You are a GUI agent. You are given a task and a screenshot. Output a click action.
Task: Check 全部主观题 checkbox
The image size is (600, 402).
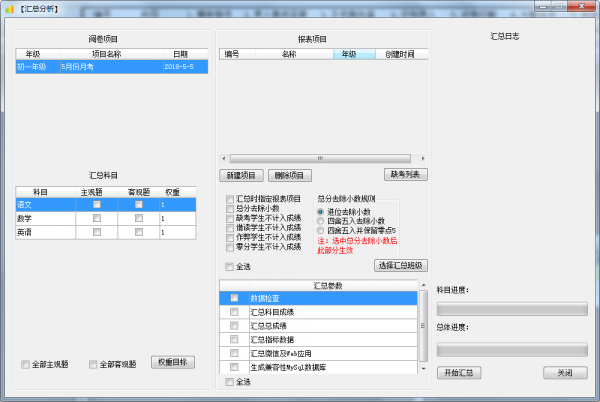[27, 364]
